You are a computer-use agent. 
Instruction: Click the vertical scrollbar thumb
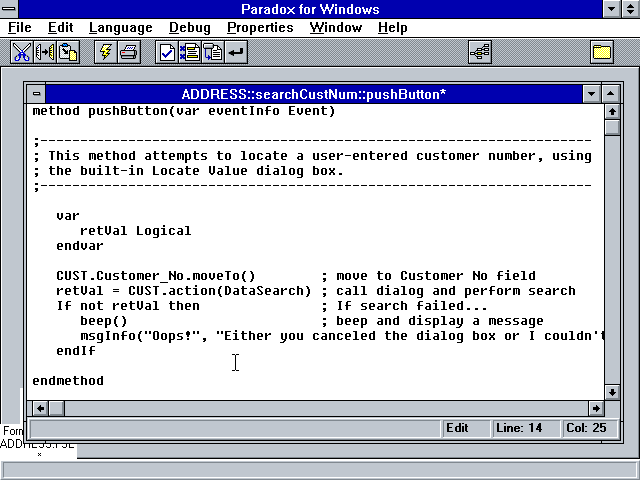(612, 127)
